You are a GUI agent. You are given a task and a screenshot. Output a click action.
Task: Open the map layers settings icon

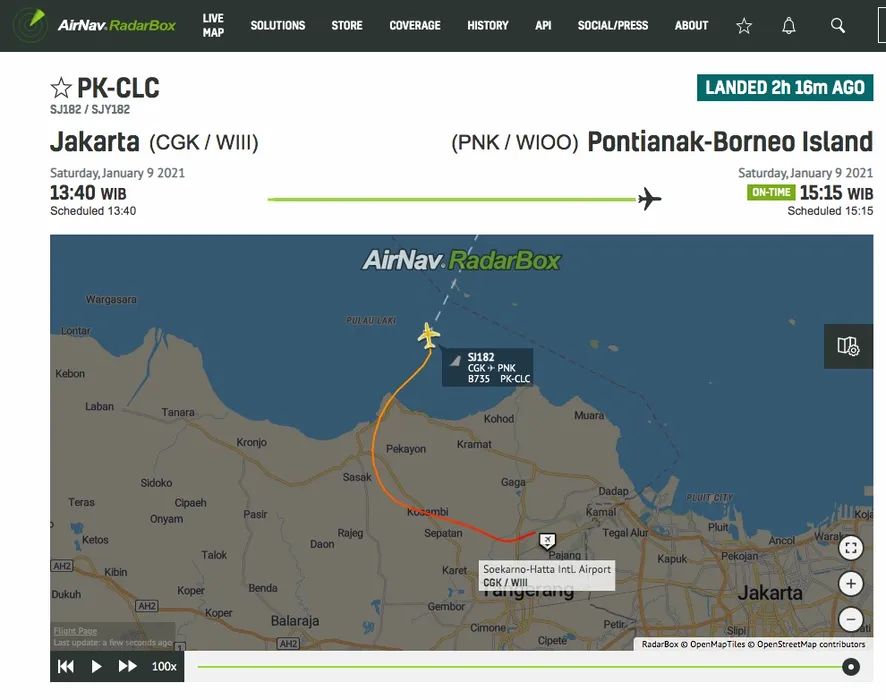[848, 346]
